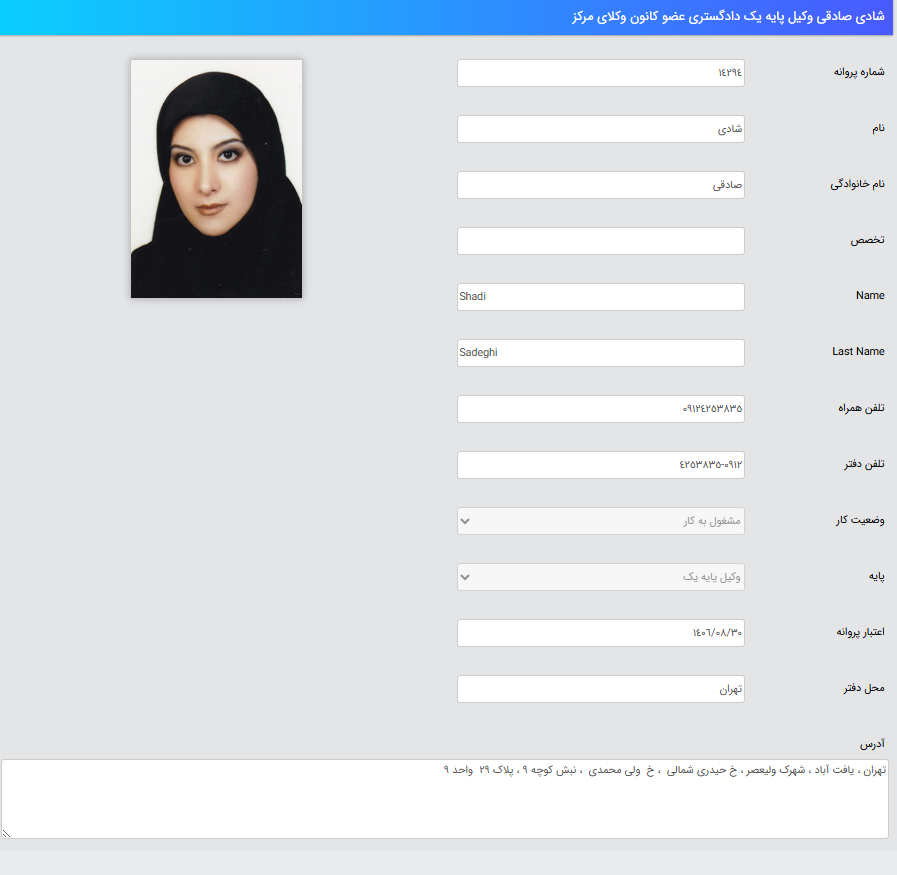Click the chevron on the work status selector
The width and height of the screenshot is (897, 875).
point(464,520)
